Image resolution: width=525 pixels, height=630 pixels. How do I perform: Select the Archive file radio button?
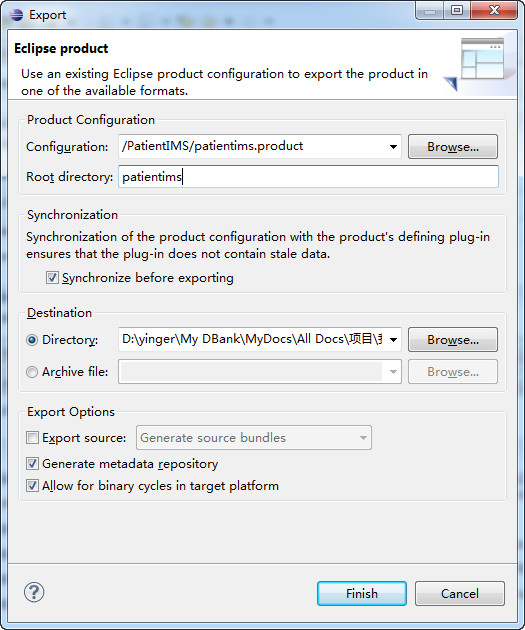click(32, 372)
